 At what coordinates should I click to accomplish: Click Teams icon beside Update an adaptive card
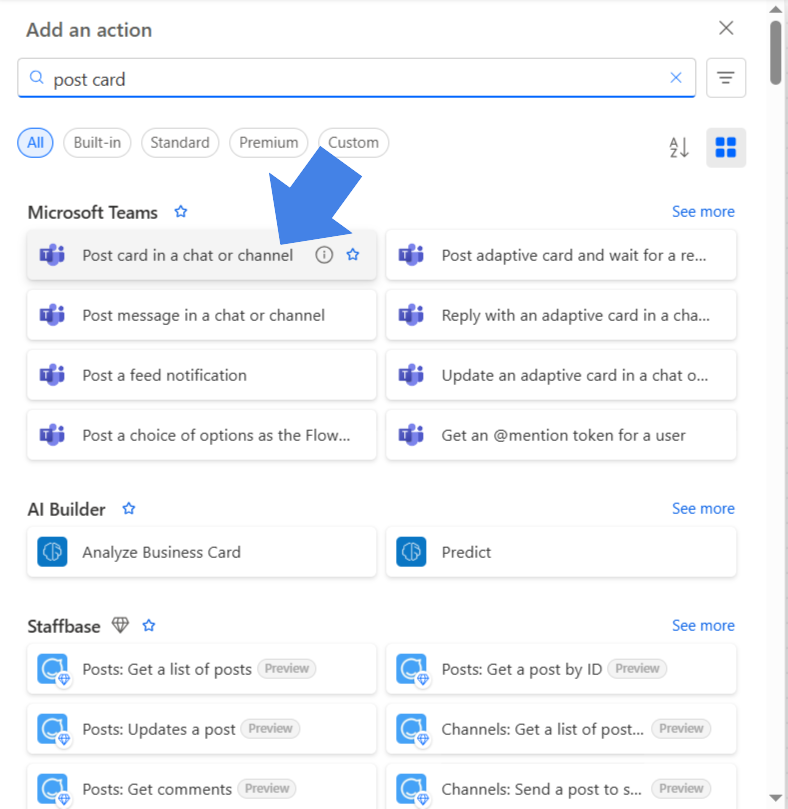click(411, 375)
